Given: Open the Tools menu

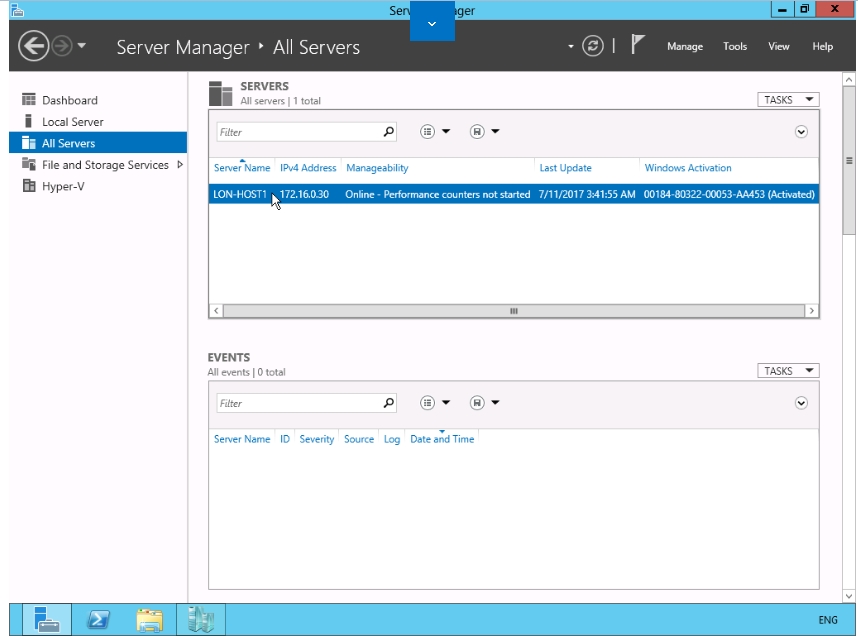Looking at the screenshot, I should click(734, 47).
